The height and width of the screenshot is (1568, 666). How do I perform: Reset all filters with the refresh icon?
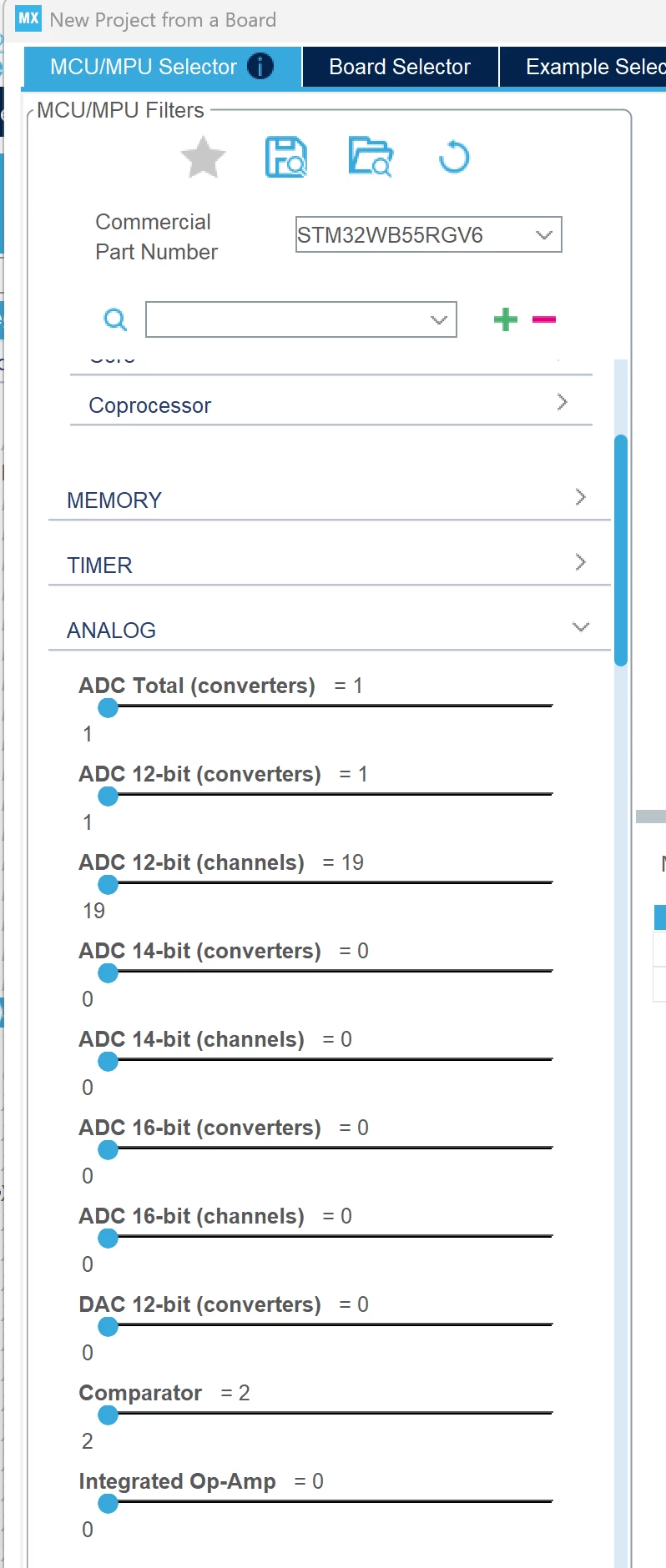click(454, 156)
